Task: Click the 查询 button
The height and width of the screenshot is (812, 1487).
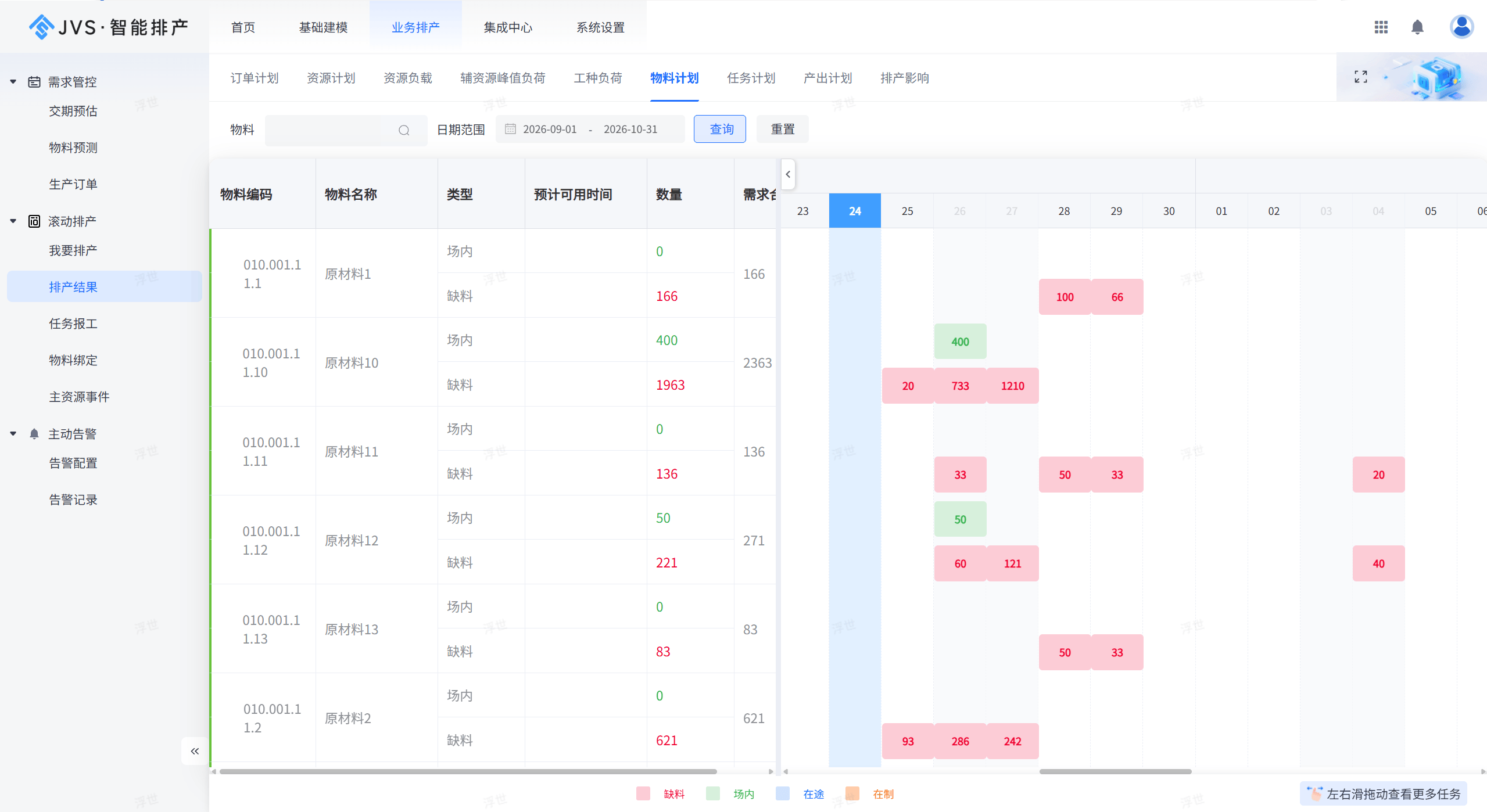Action: pyautogui.click(x=719, y=129)
